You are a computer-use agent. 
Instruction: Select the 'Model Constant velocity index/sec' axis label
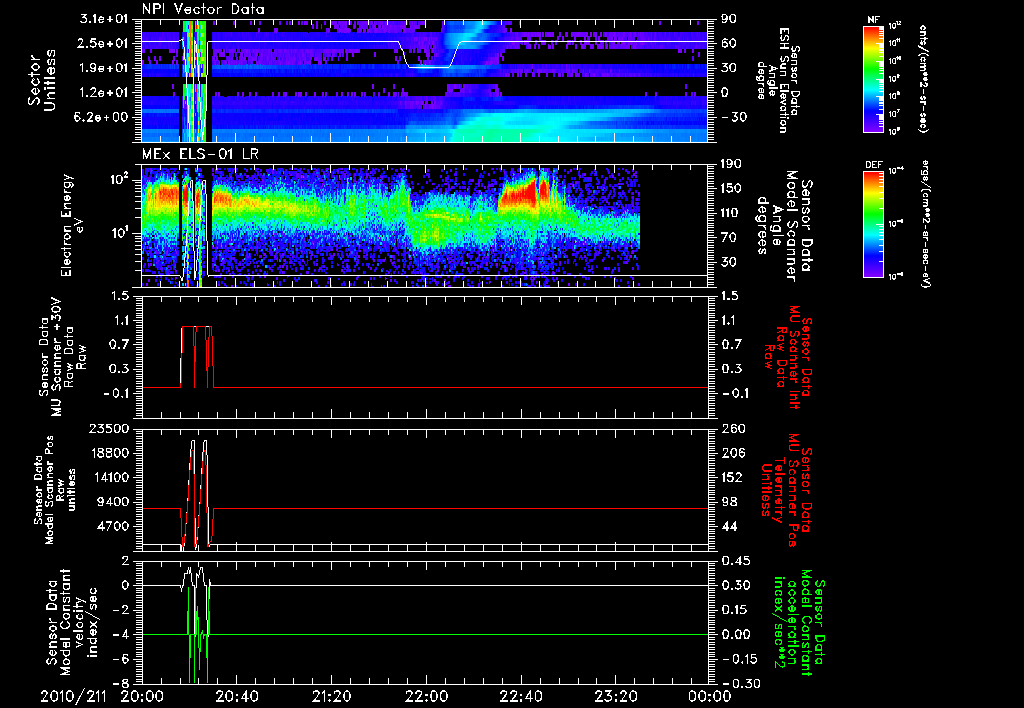(72, 622)
